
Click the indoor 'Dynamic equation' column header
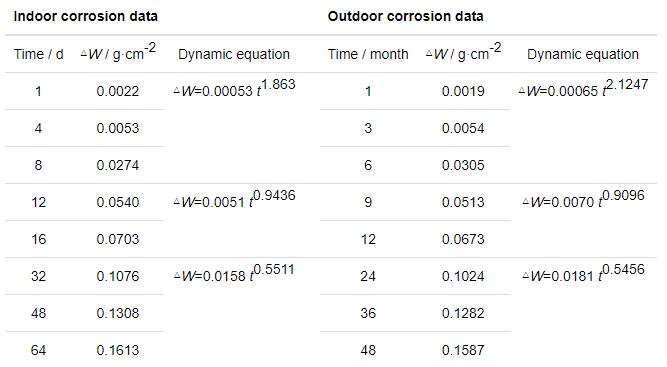point(234,54)
